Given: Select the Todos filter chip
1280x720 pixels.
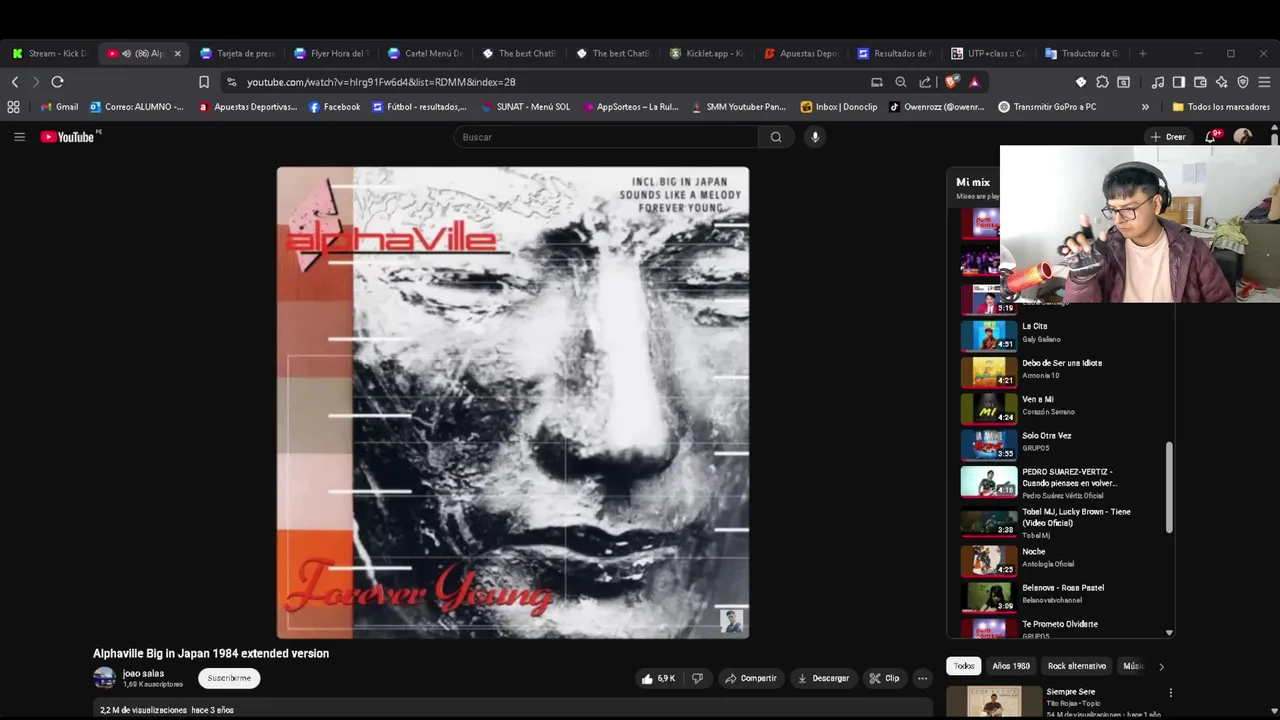Looking at the screenshot, I should (x=964, y=666).
